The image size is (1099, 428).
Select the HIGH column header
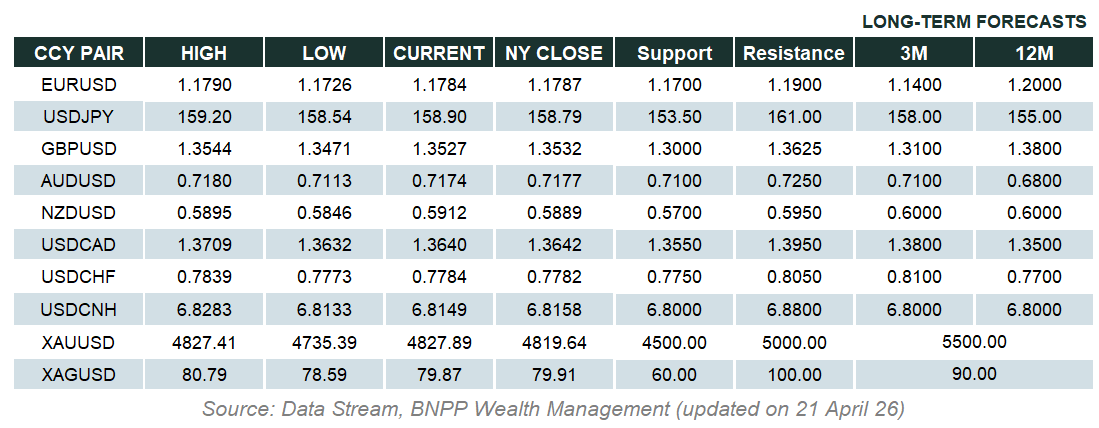(x=204, y=53)
